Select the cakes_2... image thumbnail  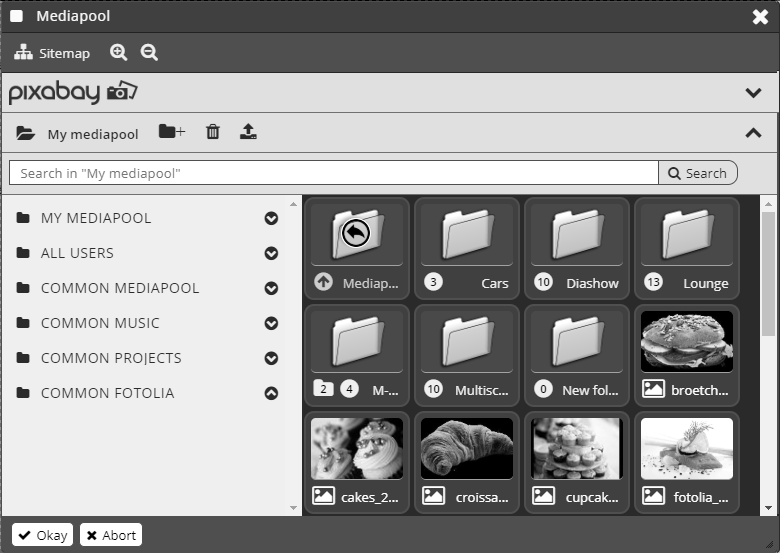[x=357, y=449]
